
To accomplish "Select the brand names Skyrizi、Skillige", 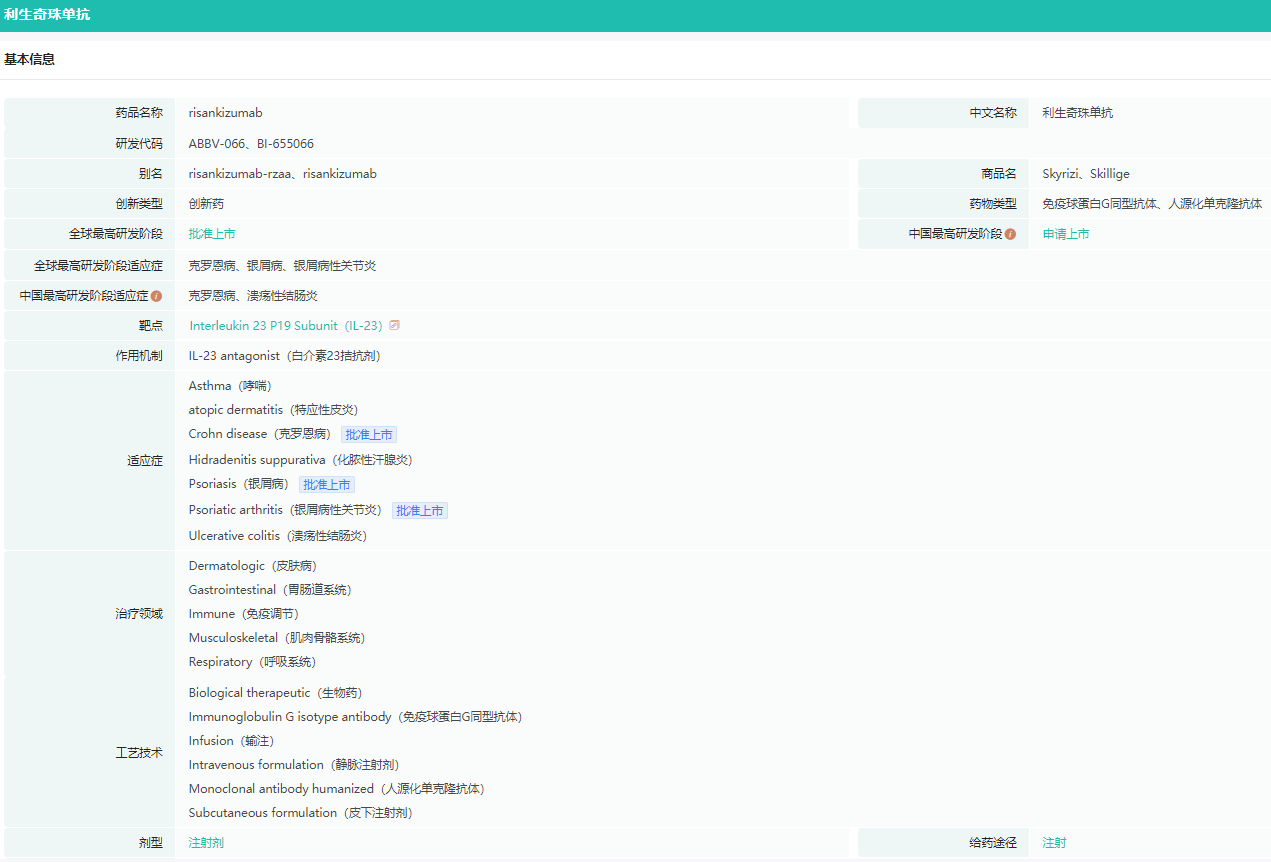I will point(1086,174).
